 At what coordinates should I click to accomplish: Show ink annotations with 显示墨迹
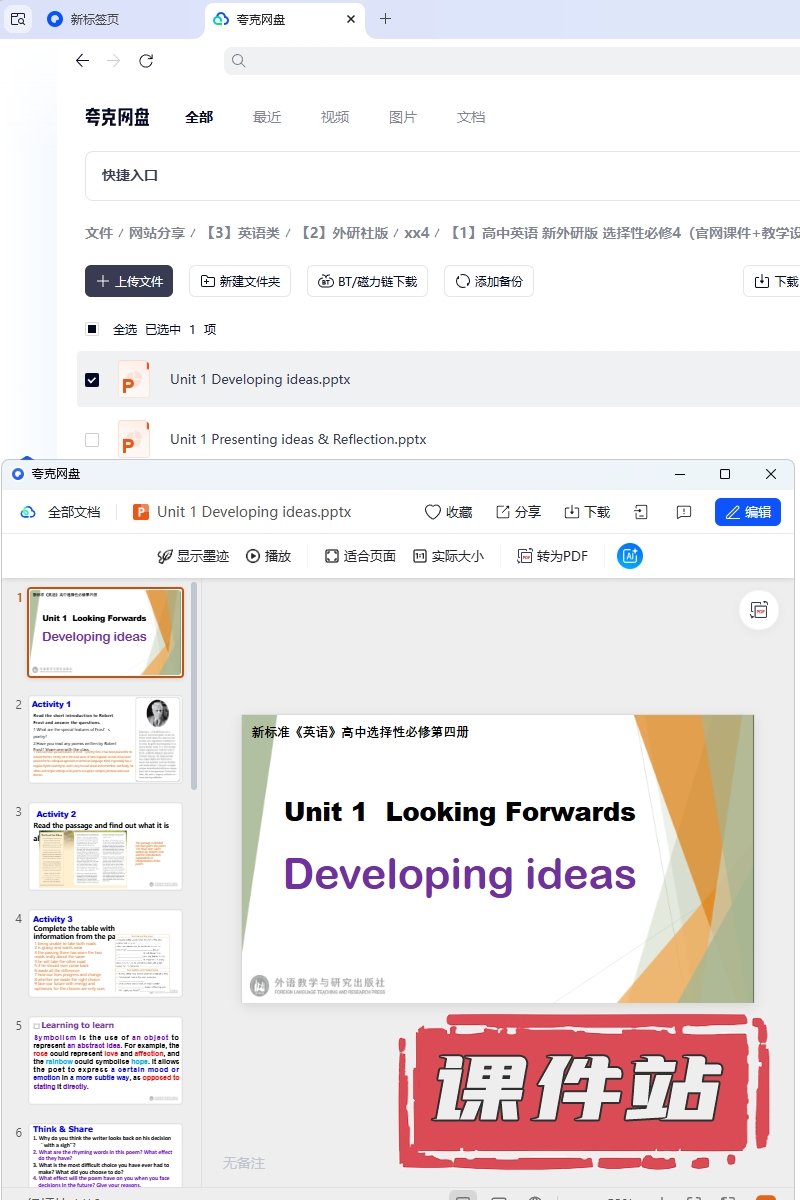(193, 556)
